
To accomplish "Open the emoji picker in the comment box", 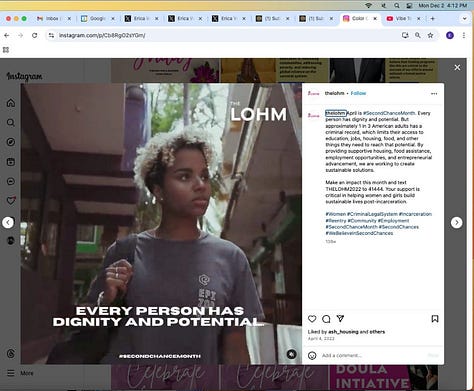I will pyautogui.click(x=312, y=356).
